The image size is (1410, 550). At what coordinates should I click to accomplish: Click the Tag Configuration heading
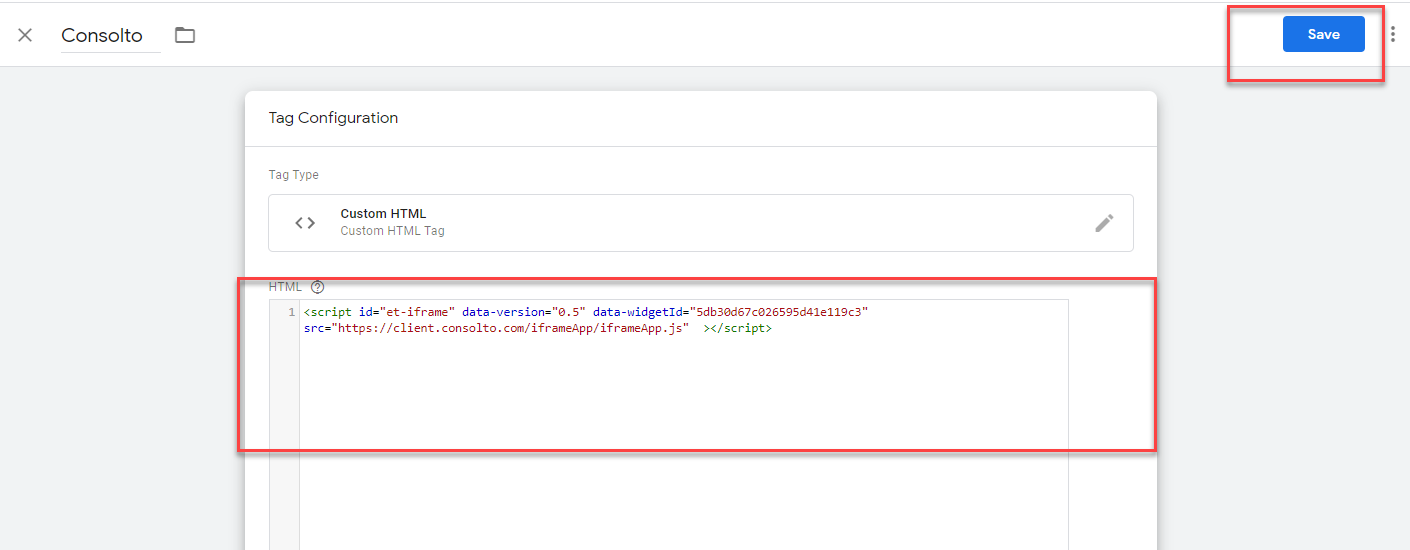(333, 118)
